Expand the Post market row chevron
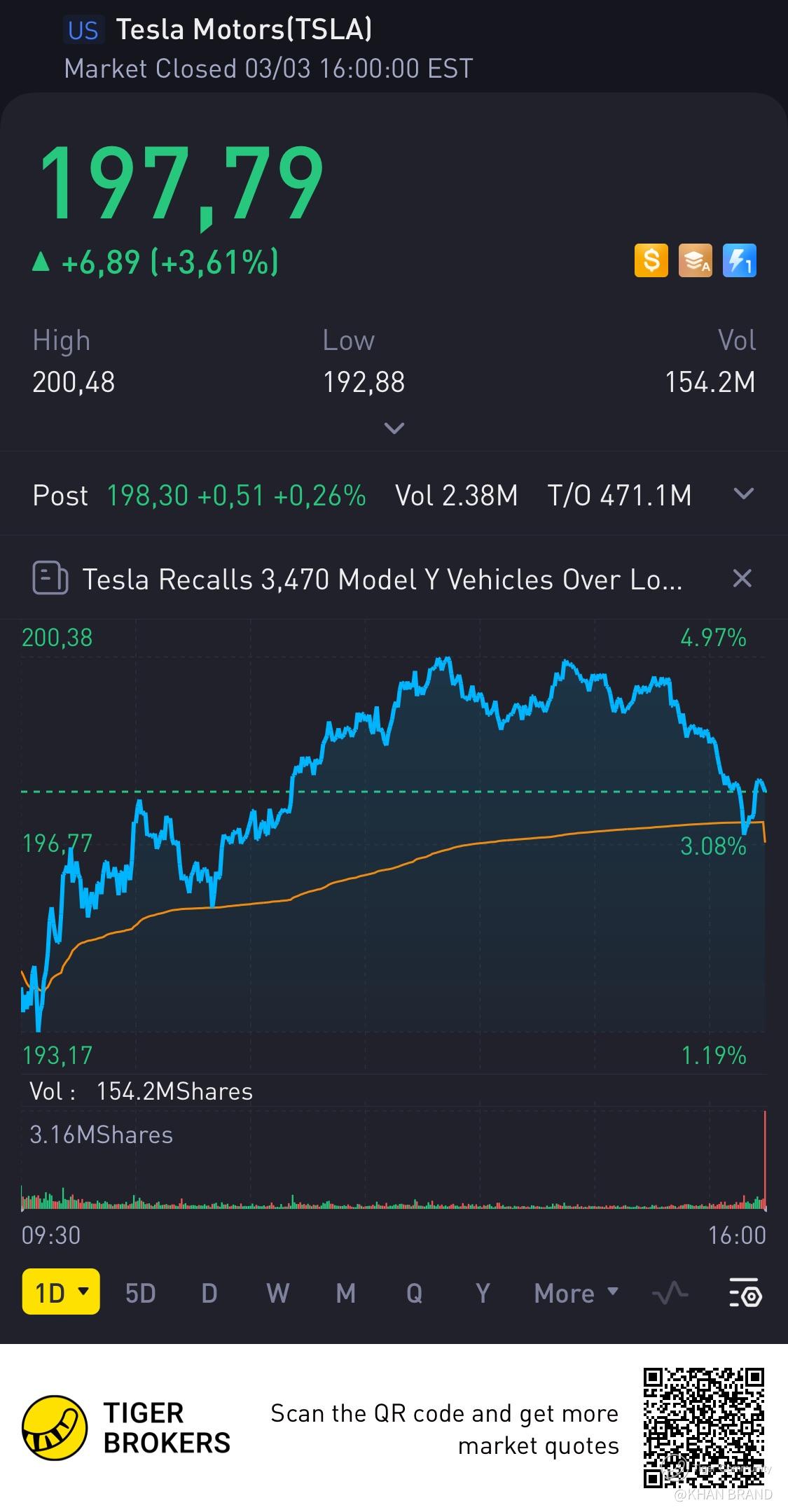Image resolution: width=788 pixels, height=1512 pixels. [x=743, y=494]
